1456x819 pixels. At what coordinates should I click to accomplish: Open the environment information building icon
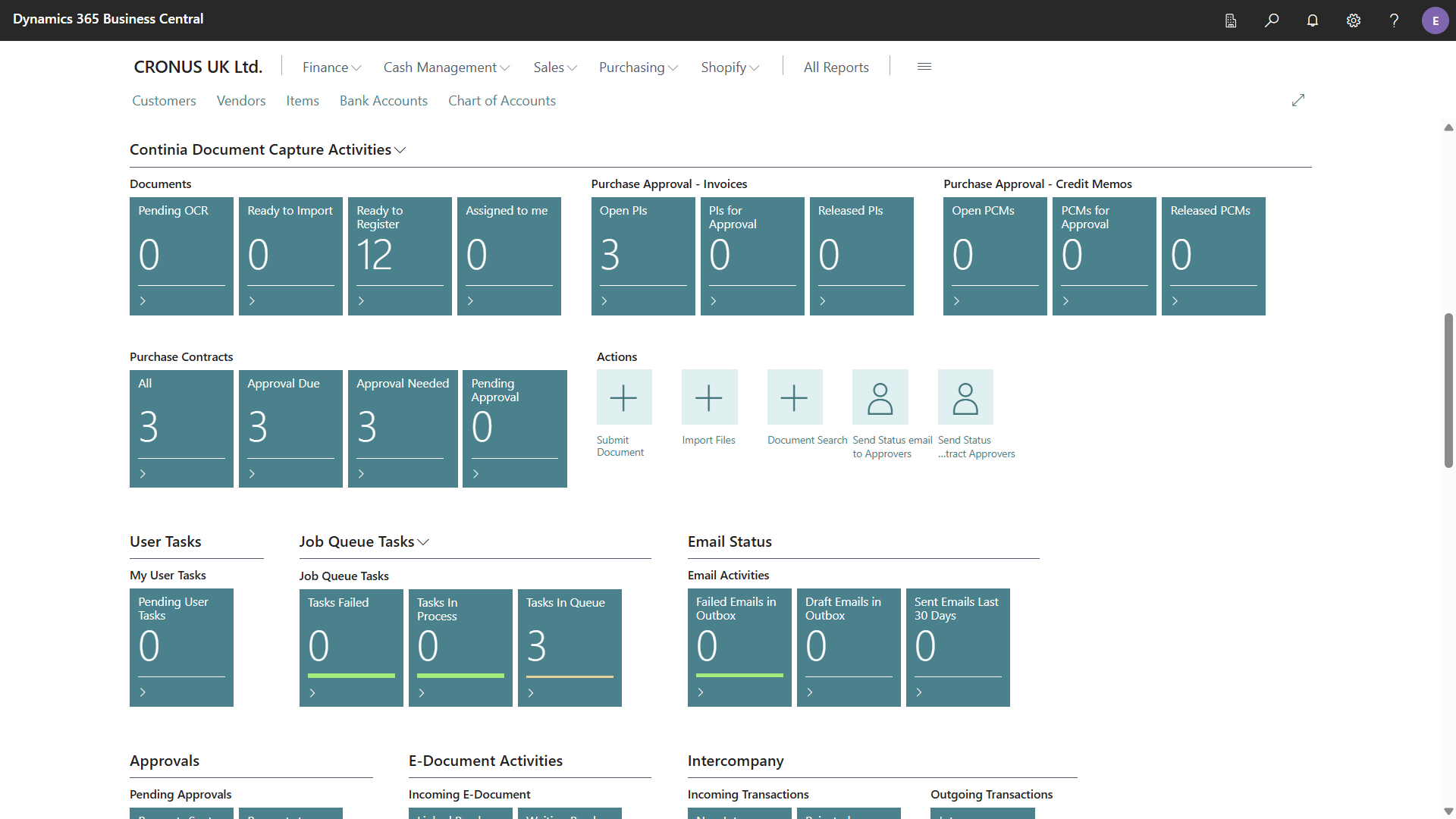click(x=1231, y=20)
